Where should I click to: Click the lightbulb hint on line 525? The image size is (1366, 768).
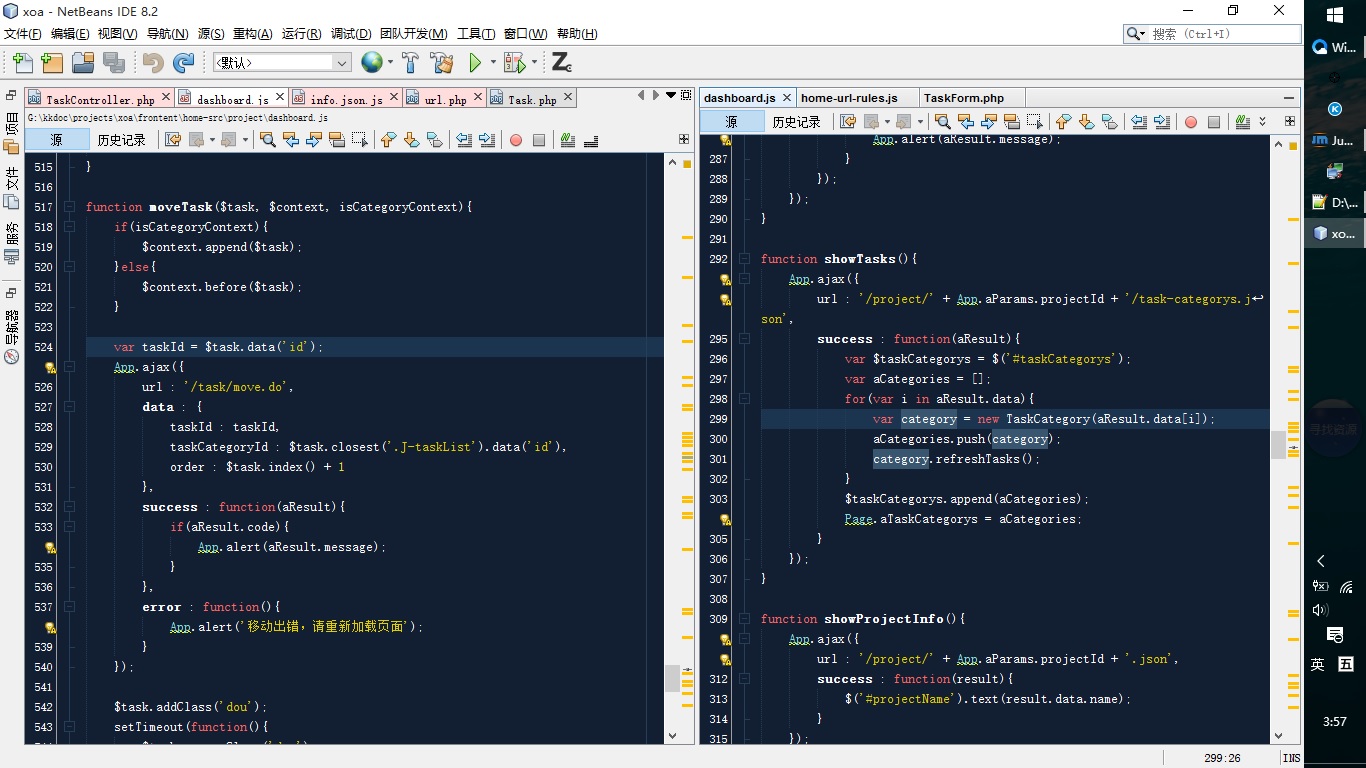(50, 367)
